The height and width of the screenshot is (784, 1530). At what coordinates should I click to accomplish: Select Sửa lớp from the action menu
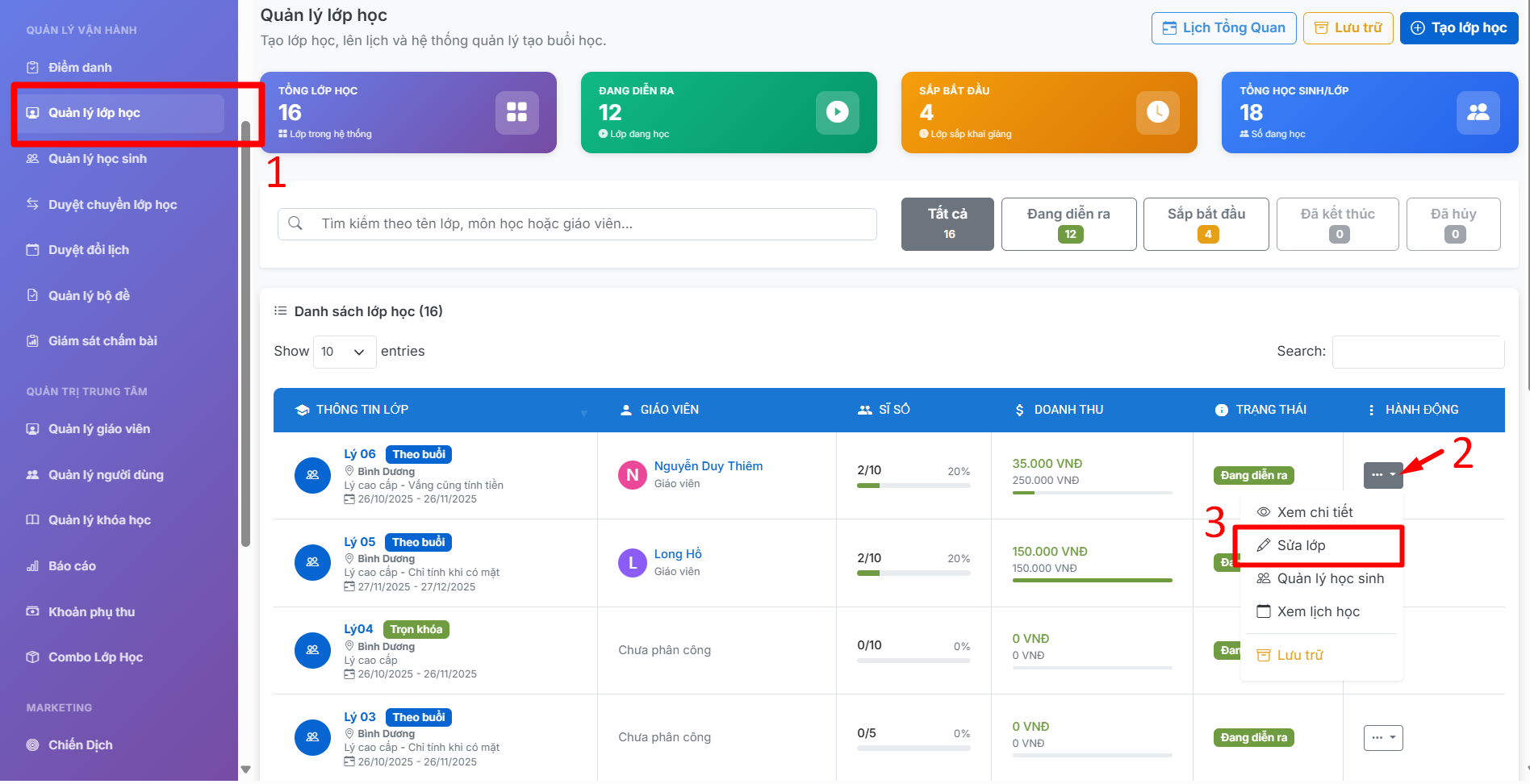tap(1301, 546)
